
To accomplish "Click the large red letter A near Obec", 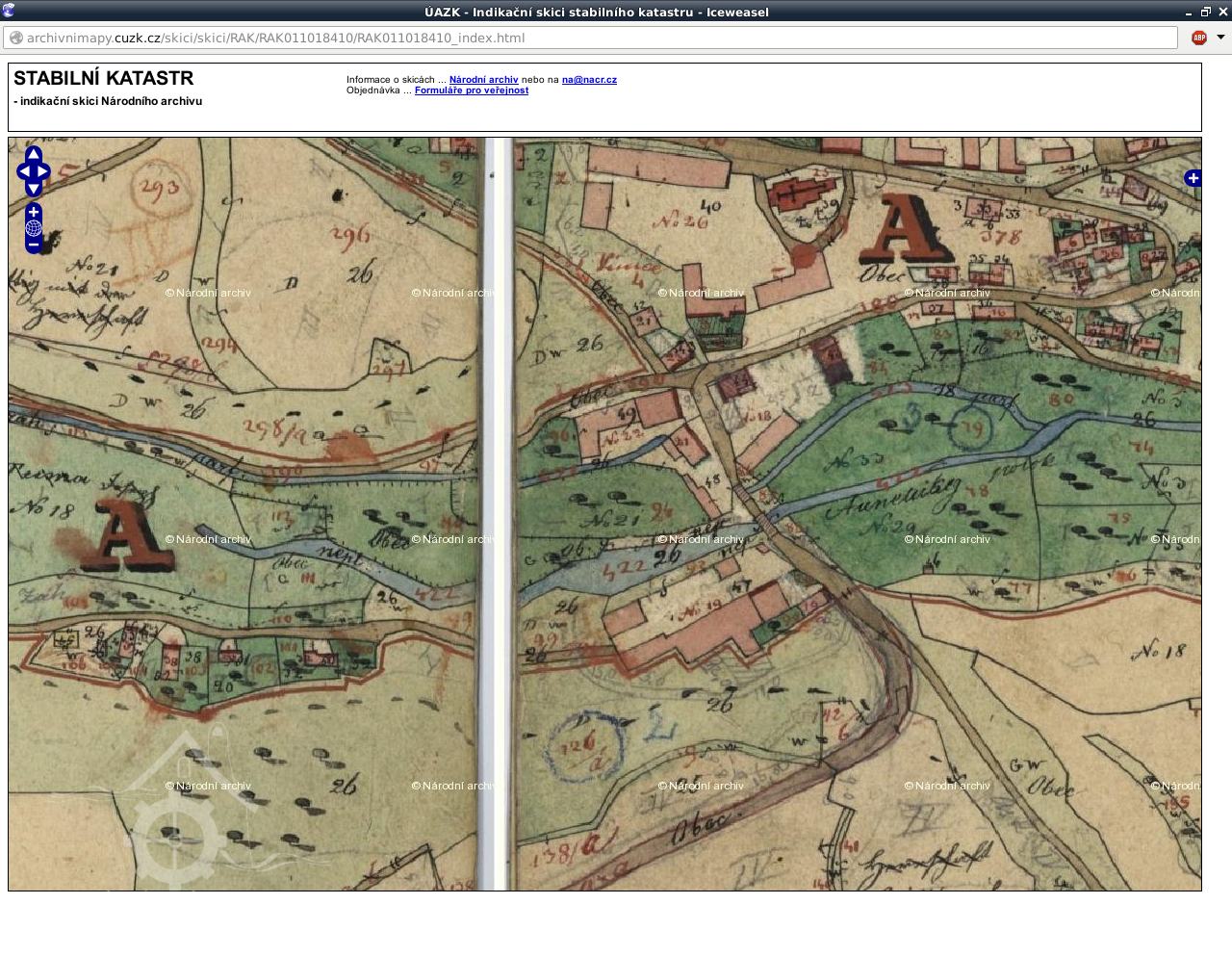I will [906, 229].
